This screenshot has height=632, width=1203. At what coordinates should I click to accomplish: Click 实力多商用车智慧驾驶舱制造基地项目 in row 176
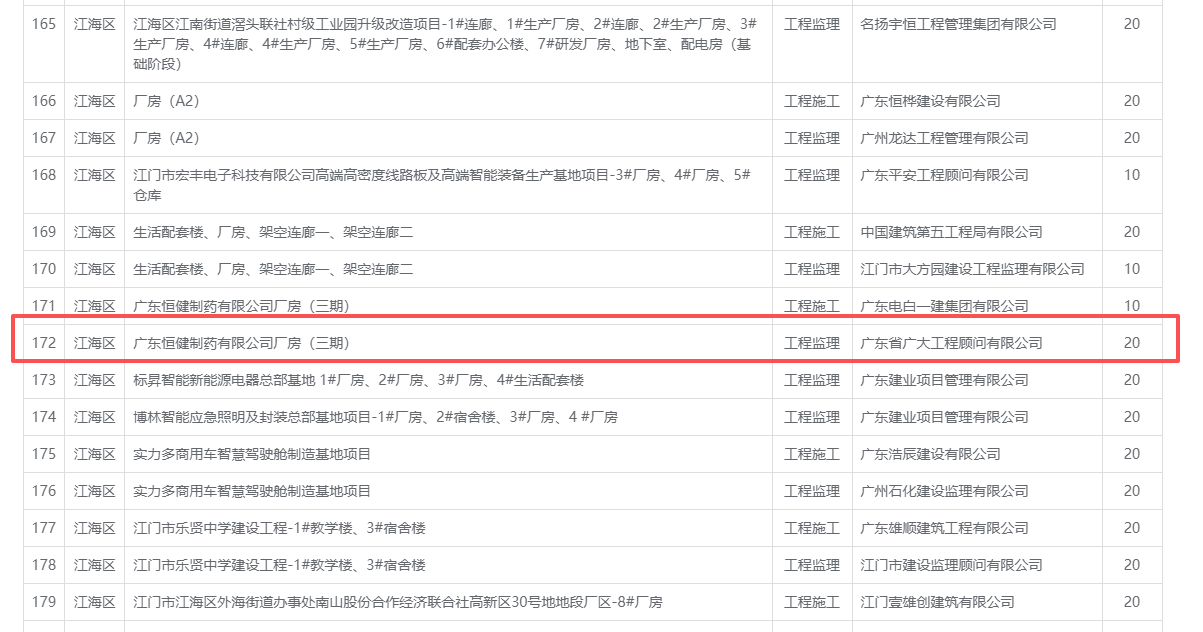point(252,491)
